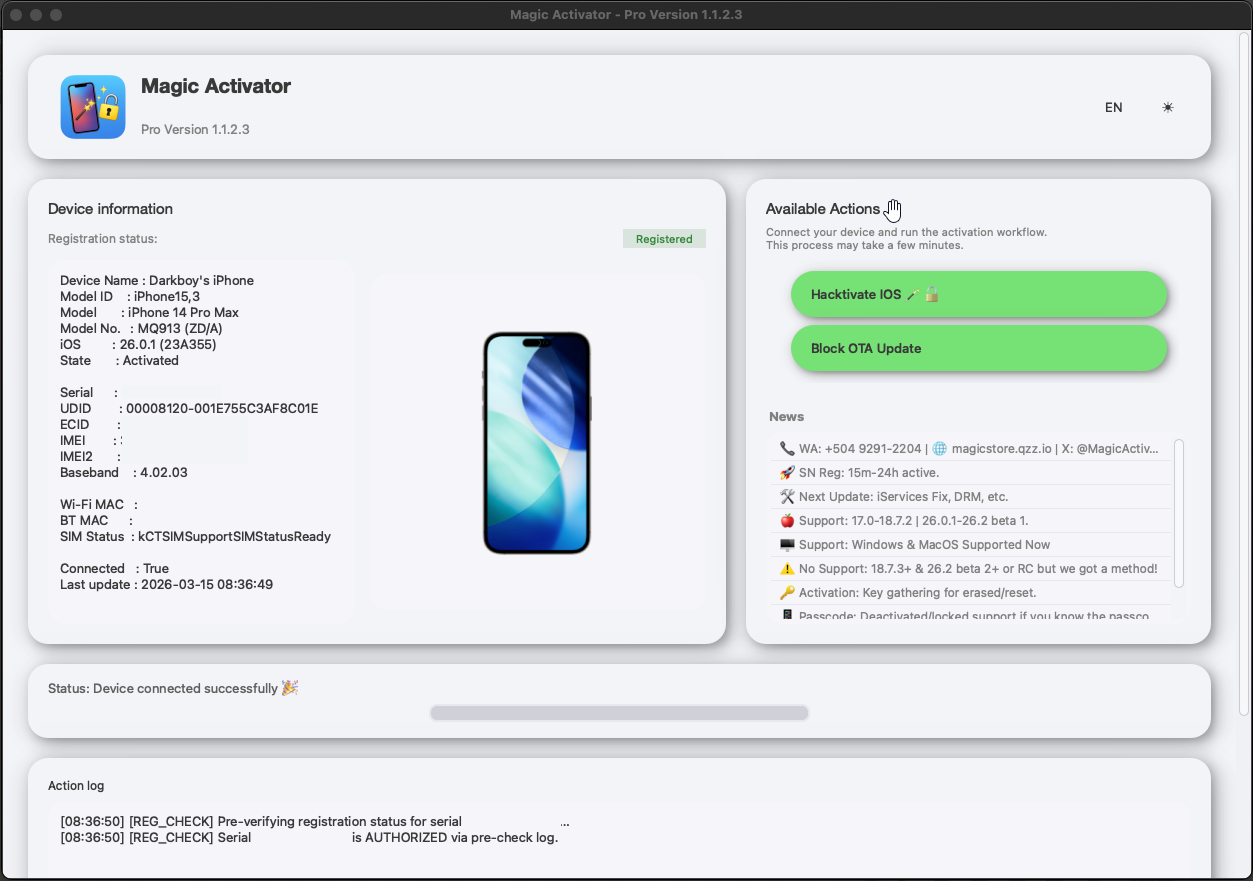Viewport: 1253px width, 881px height.
Task: Click the apple icon on the iOS support row
Action: pos(786,520)
